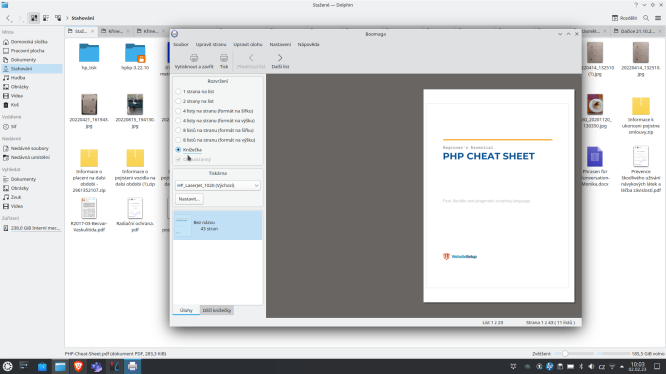Select 4 sheets per page portrait layout
This screenshot has height=374, width=666.
pyautogui.click(x=215, y=121)
